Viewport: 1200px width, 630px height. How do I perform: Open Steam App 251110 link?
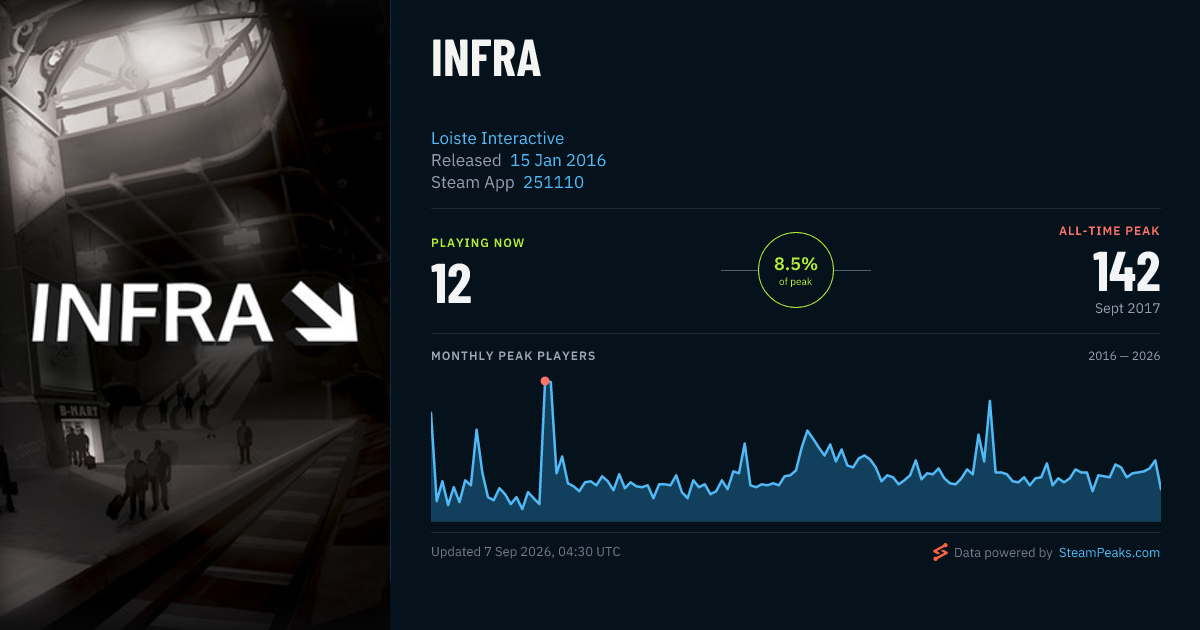[553, 182]
